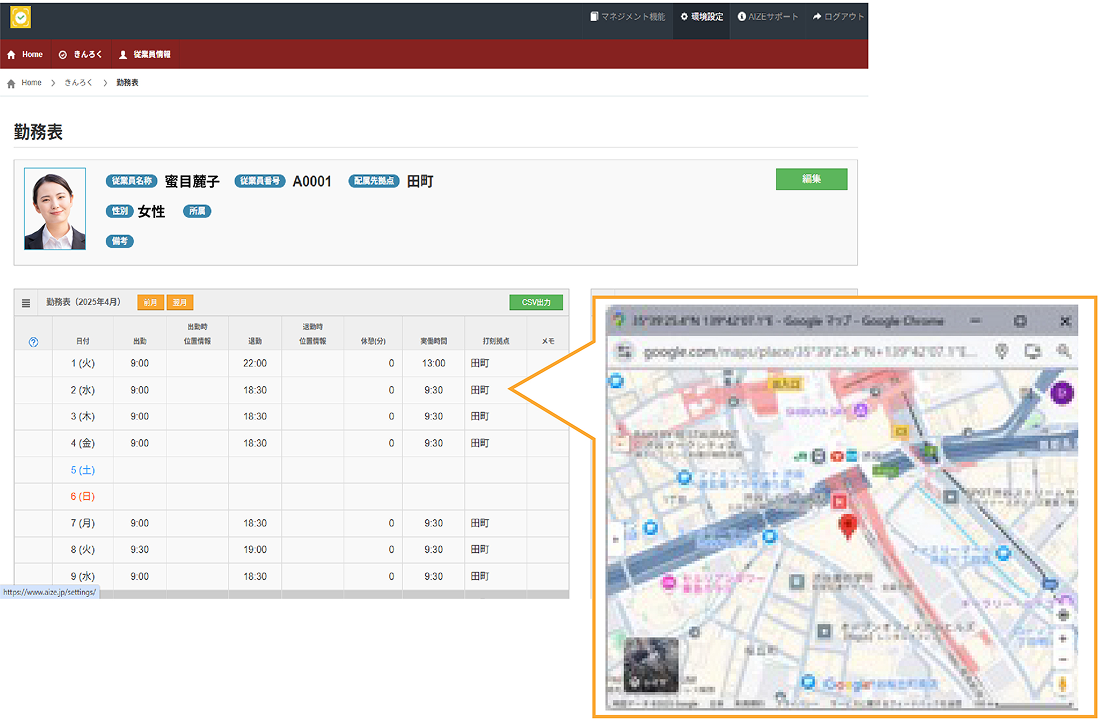Select the きんろく tab in red navbar
Viewport: 1104px width, 723px height.
click(81, 54)
